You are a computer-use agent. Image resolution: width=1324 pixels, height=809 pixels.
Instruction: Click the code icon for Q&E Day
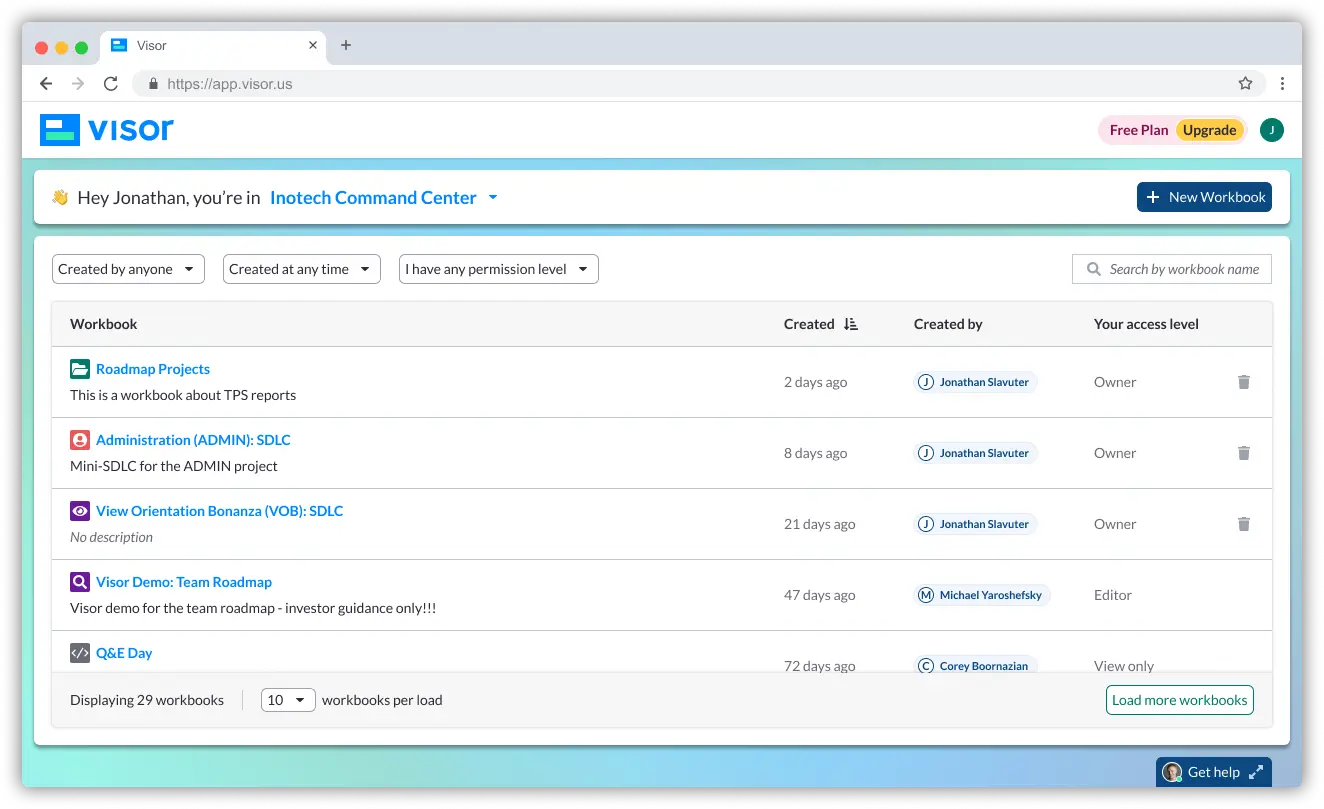click(x=80, y=653)
